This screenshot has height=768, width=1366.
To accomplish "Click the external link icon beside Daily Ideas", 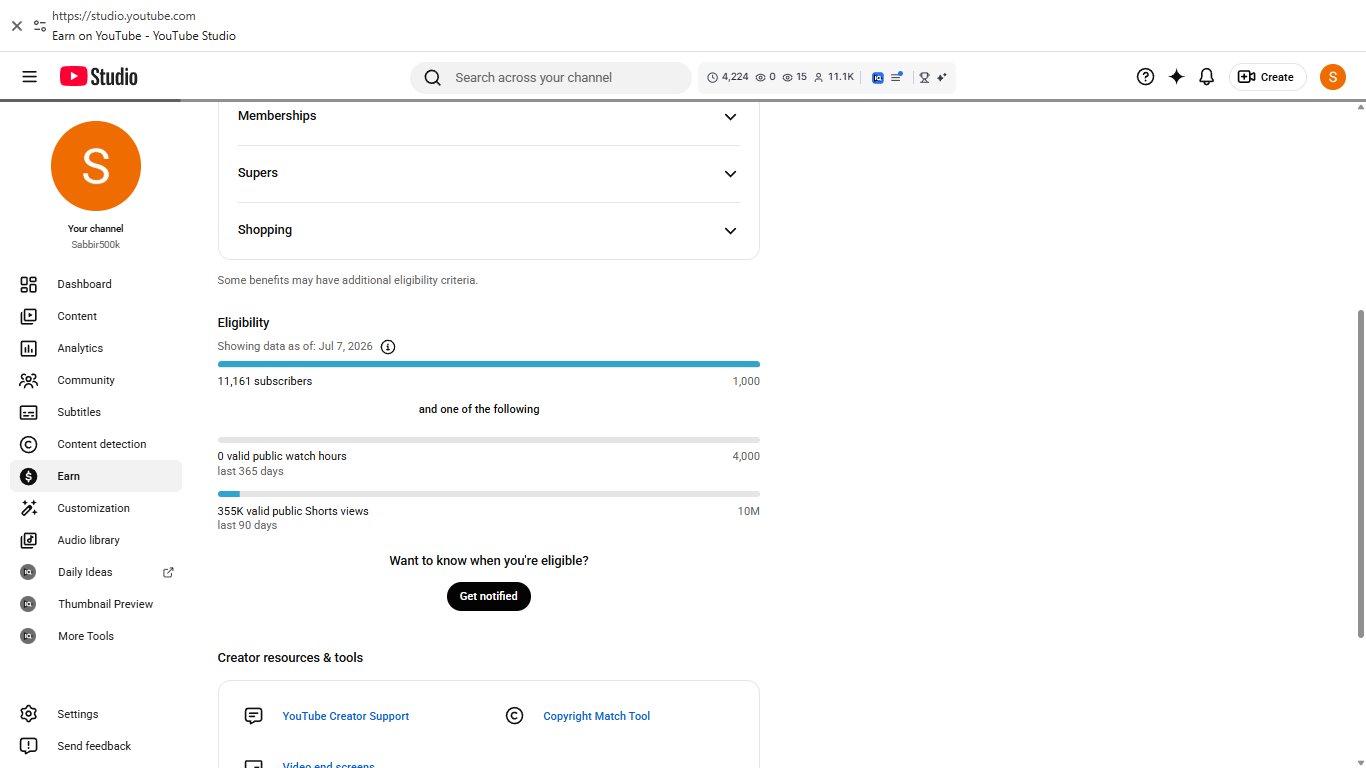I will point(168,572).
